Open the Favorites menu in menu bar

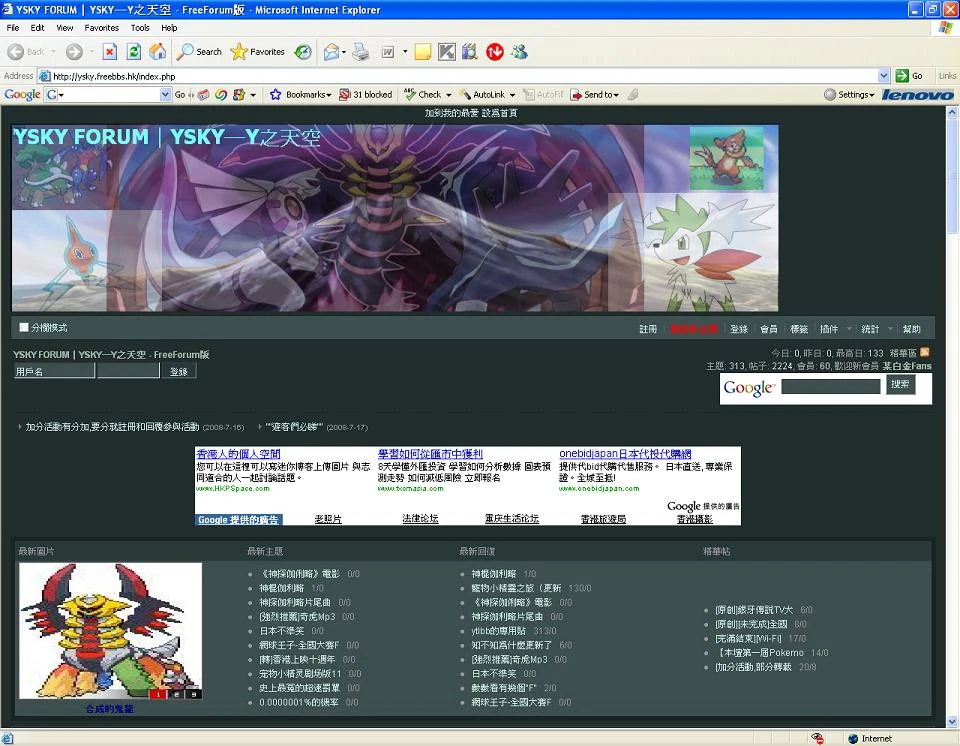(102, 28)
